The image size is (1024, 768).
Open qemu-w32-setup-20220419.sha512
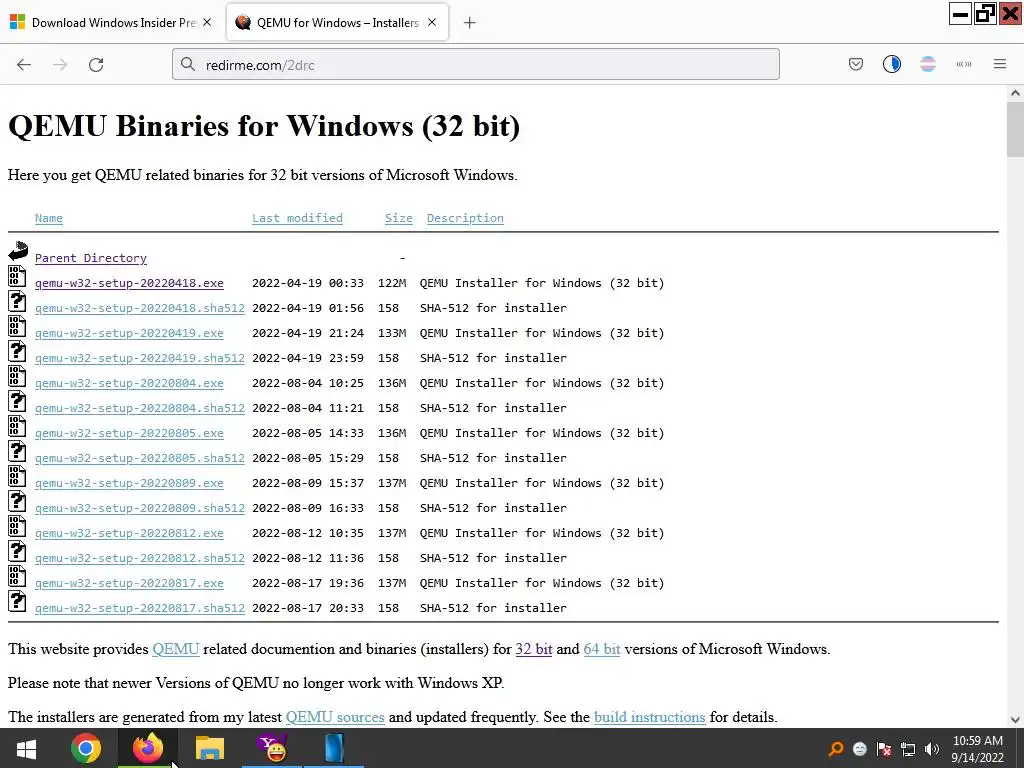140,359
